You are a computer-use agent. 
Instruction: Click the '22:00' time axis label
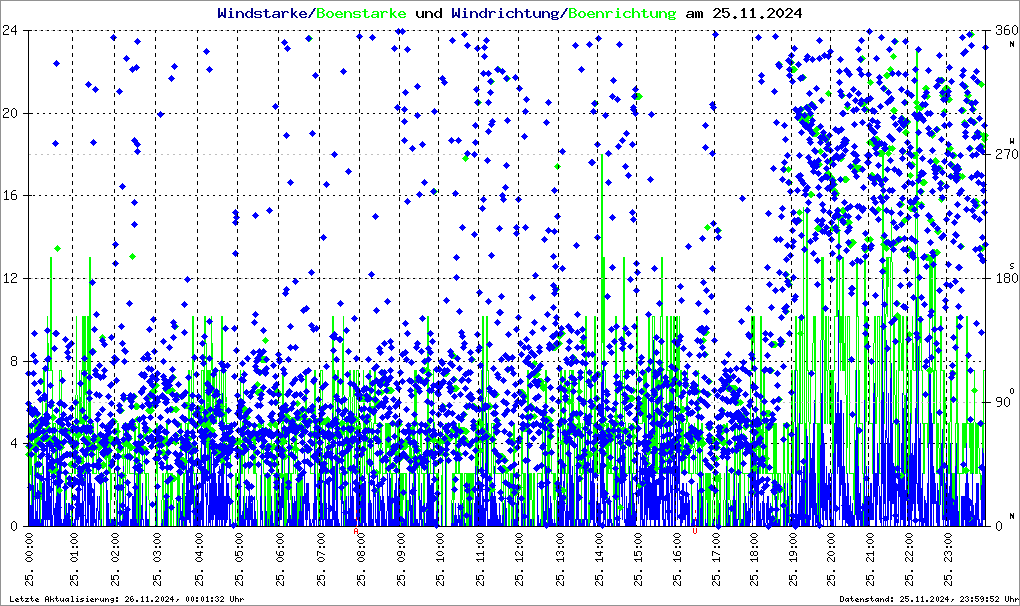(909, 547)
